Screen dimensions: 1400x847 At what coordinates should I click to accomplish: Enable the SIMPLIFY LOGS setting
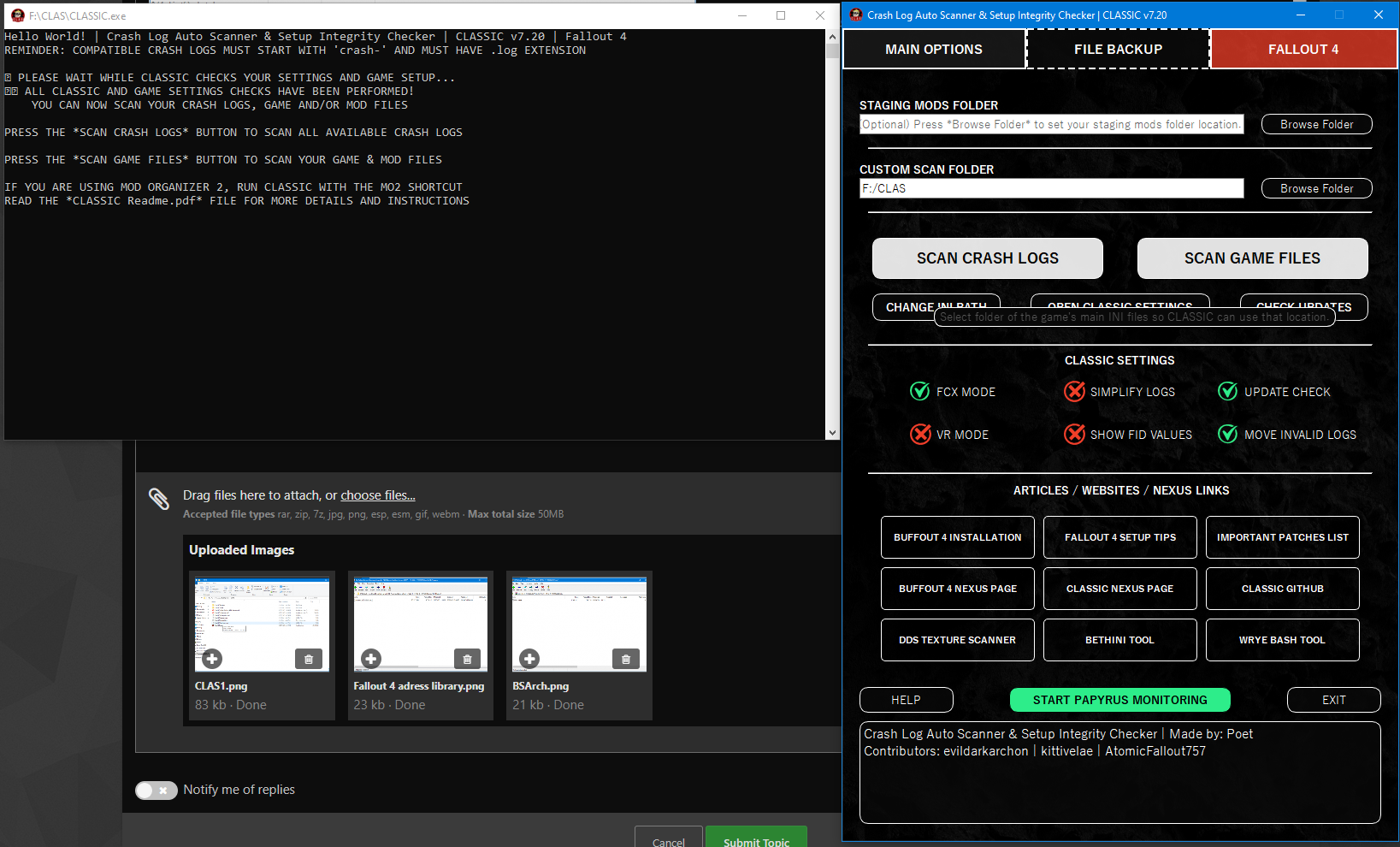pyautogui.click(x=1074, y=392)
